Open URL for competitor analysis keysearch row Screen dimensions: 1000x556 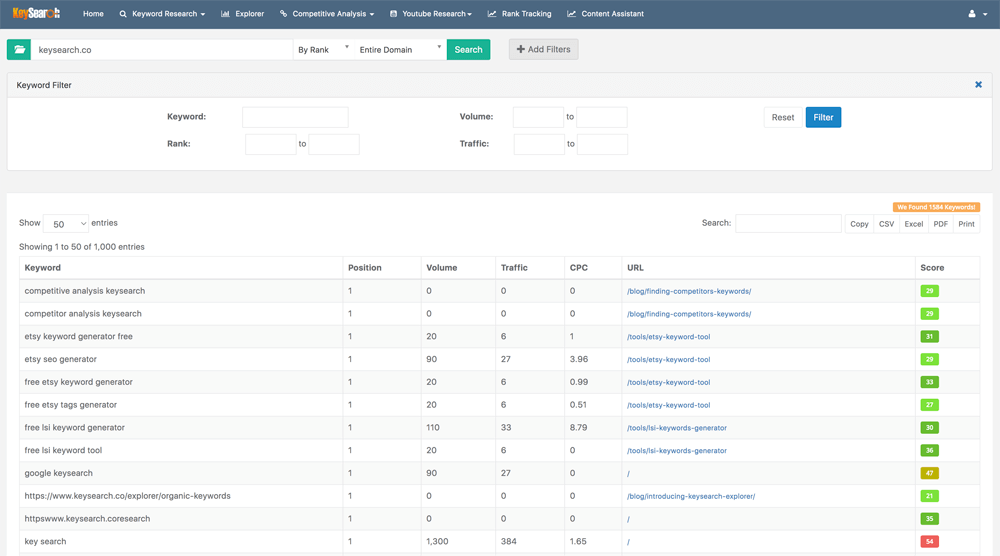[689, 314]
